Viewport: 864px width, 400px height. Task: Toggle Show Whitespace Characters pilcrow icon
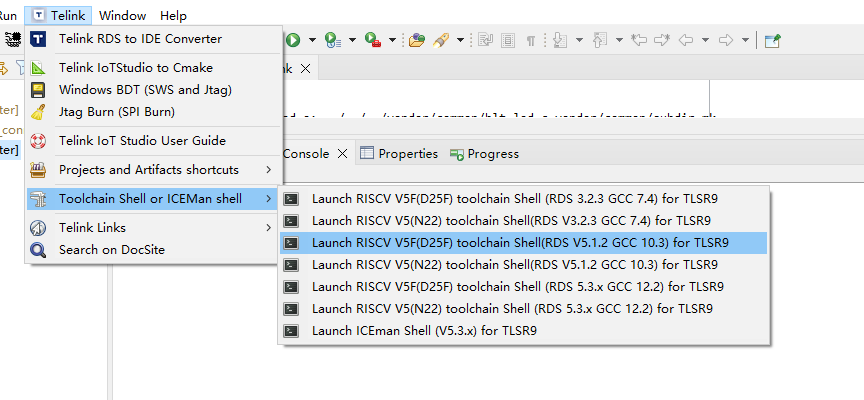point(531,40)
